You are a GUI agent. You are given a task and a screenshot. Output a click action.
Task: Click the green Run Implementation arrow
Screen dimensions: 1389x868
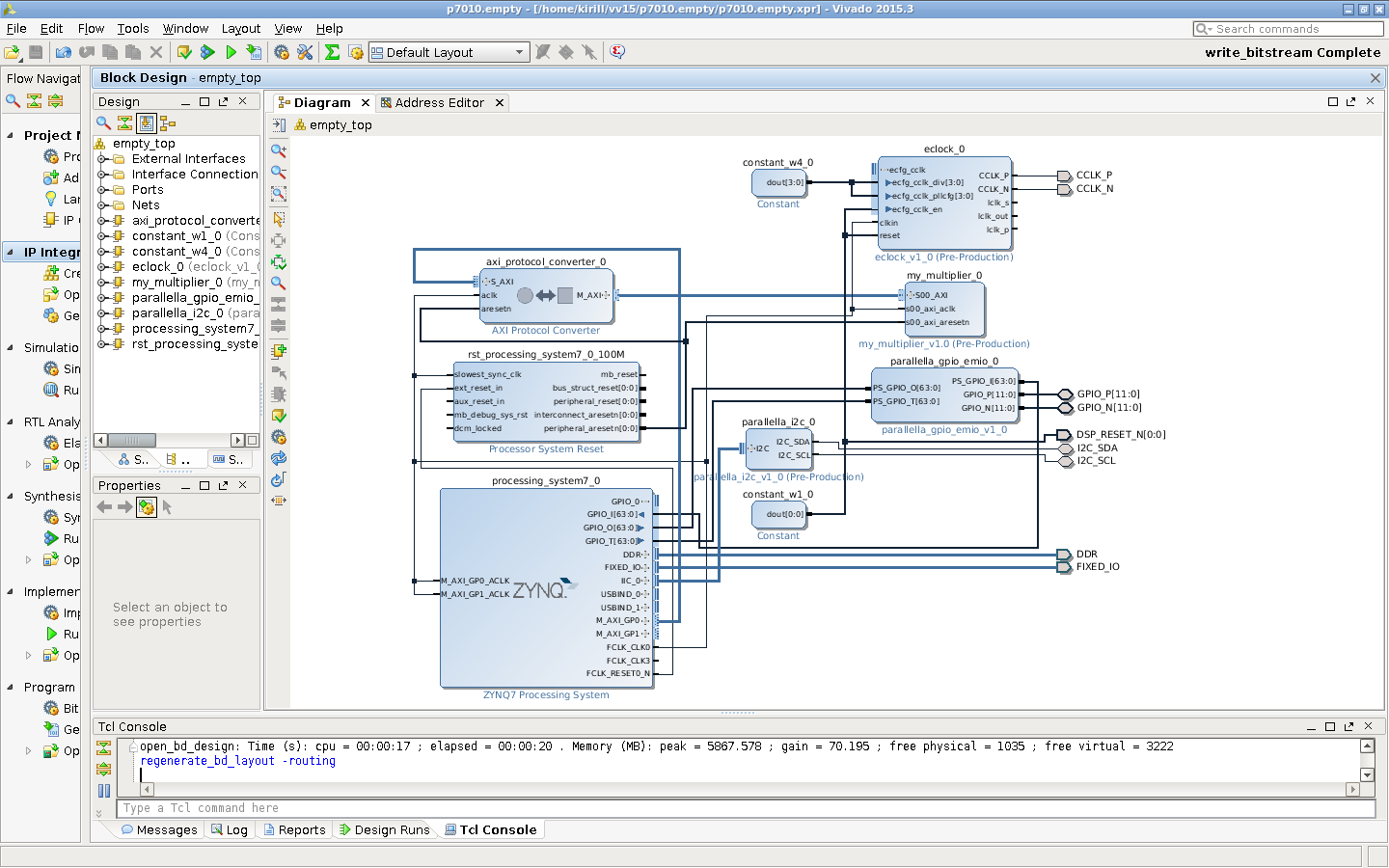click(x=231, y=52)
